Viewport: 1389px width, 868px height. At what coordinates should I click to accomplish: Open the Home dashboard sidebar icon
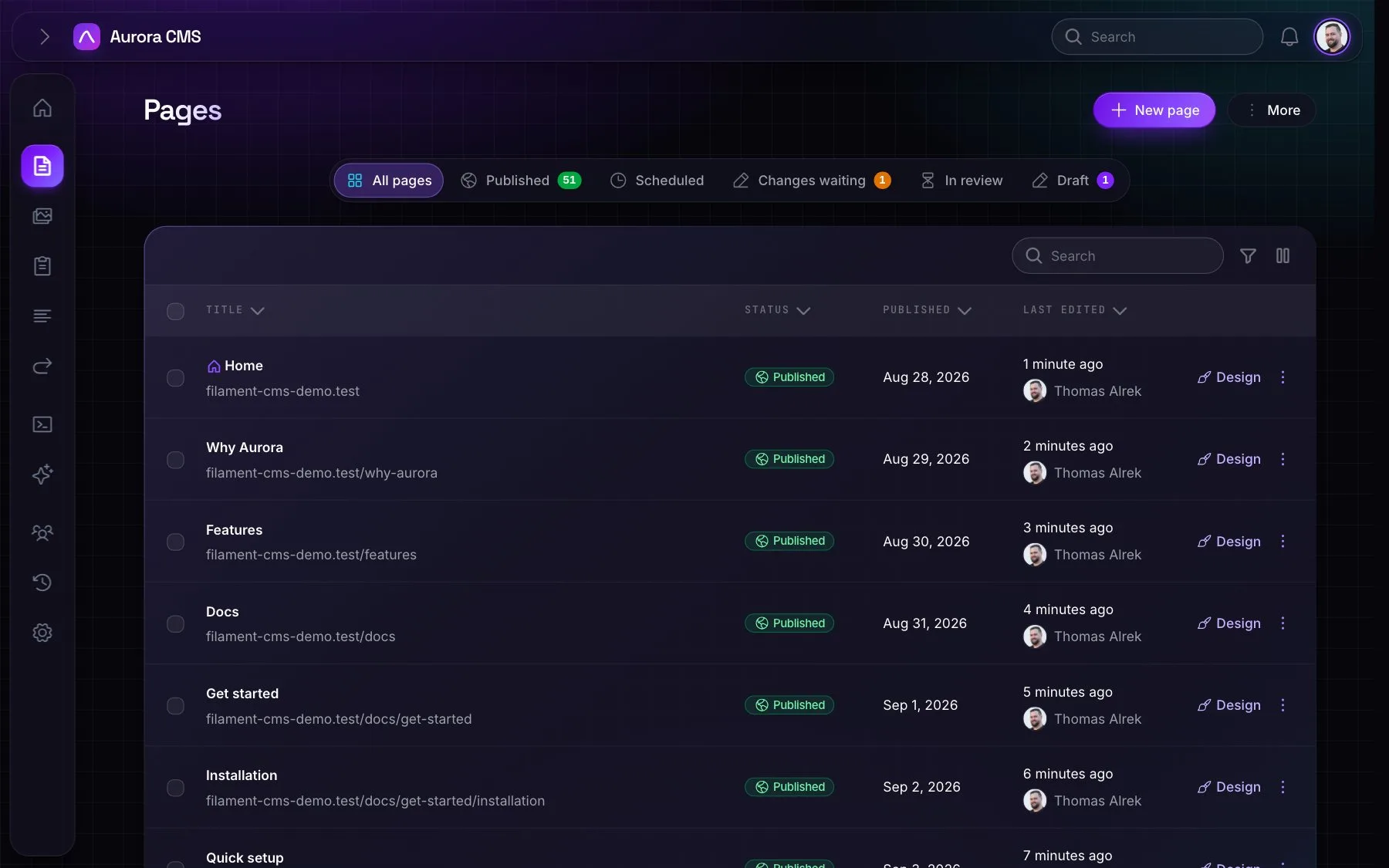pos(42,108)
